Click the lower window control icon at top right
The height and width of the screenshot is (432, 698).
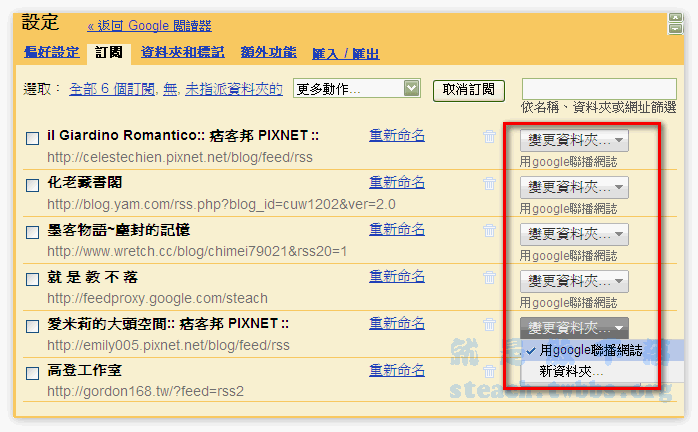pyautogui.click(x=675, y=29)
